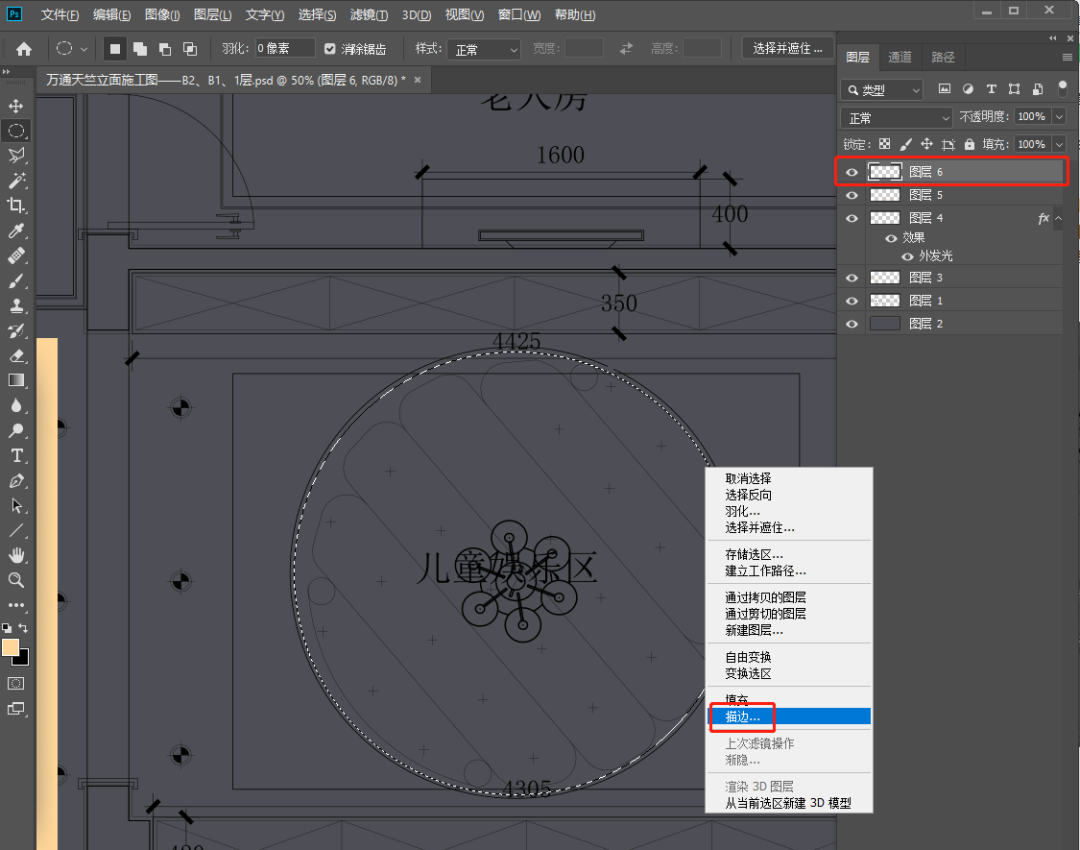Click the background color swatch

tap(23, 659)
